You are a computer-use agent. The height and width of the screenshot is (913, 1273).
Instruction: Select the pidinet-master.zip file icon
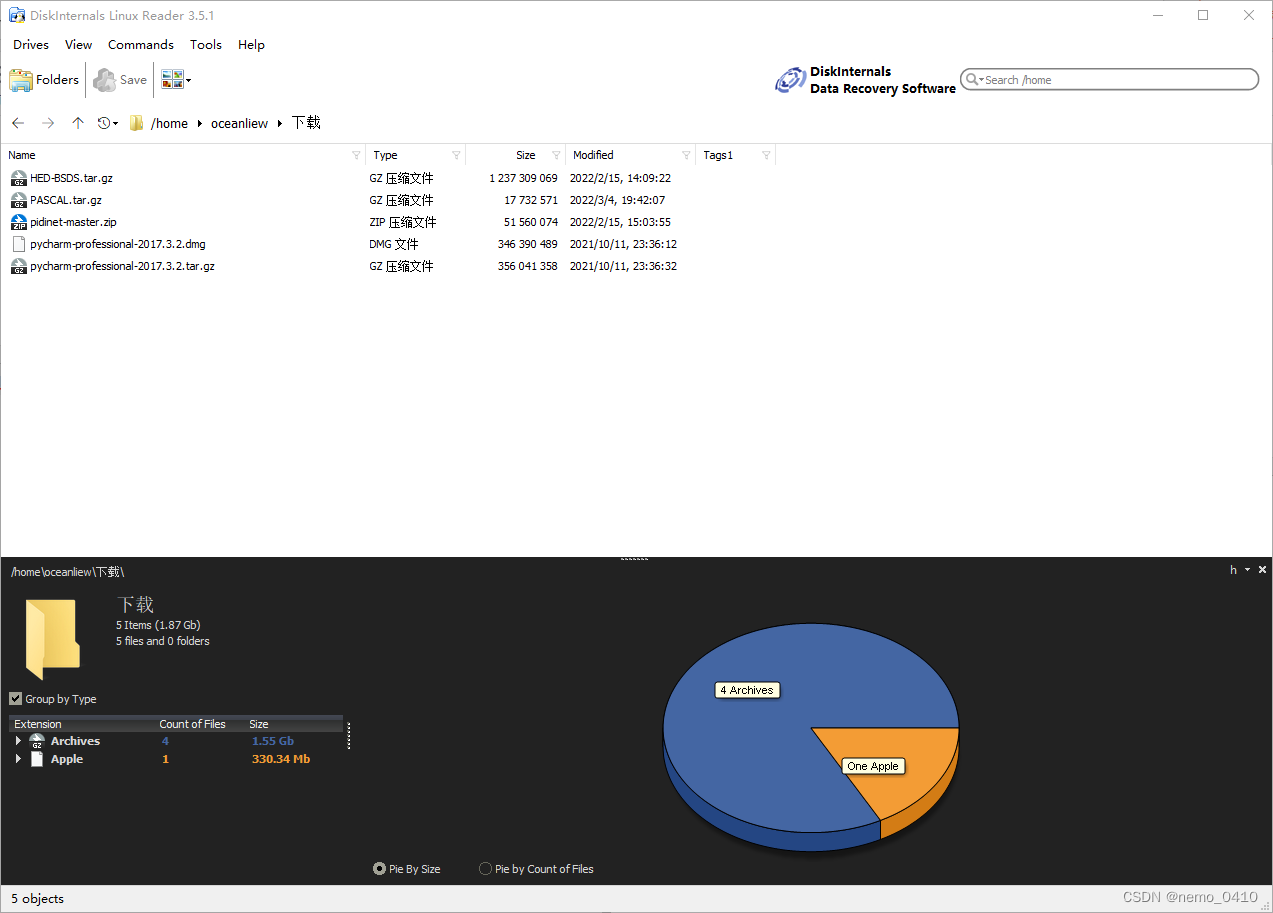tap(19, 222)
